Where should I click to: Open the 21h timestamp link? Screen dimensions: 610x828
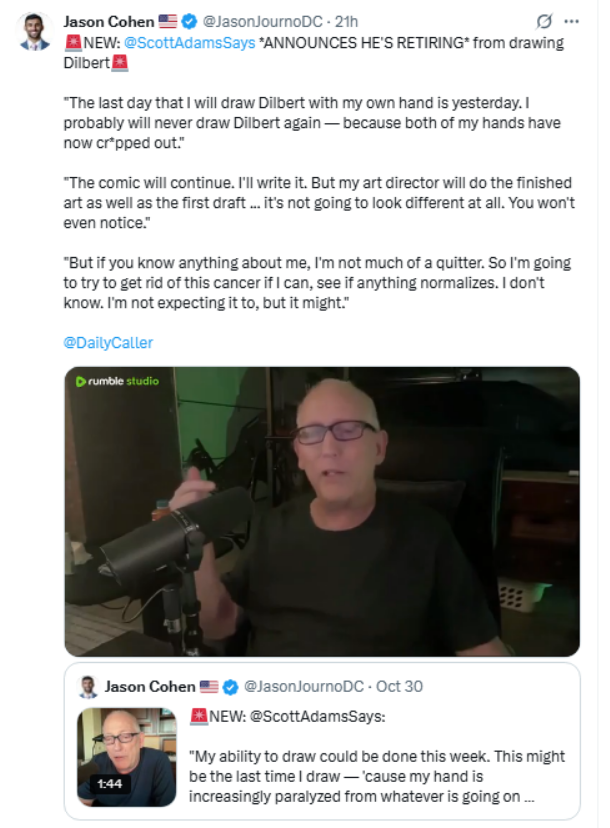(x=345, y=21)
